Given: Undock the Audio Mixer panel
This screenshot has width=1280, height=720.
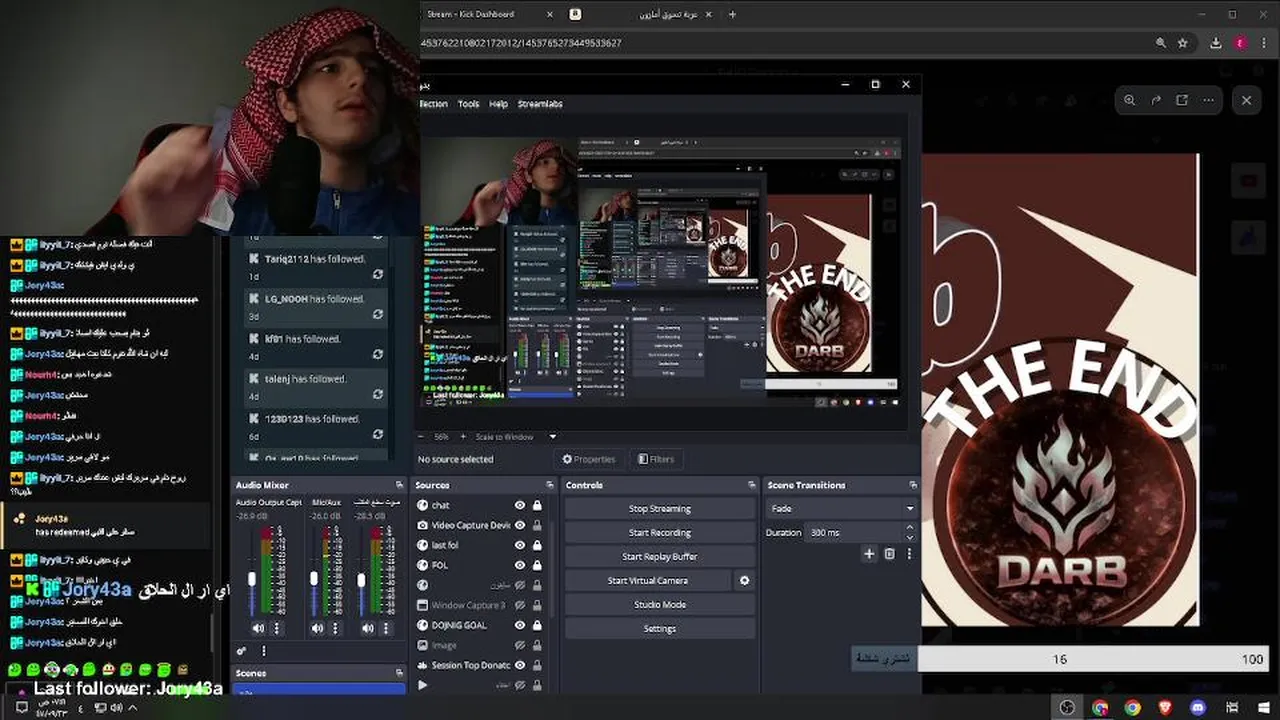Looking at the screenshot, I should coord(399,485).
